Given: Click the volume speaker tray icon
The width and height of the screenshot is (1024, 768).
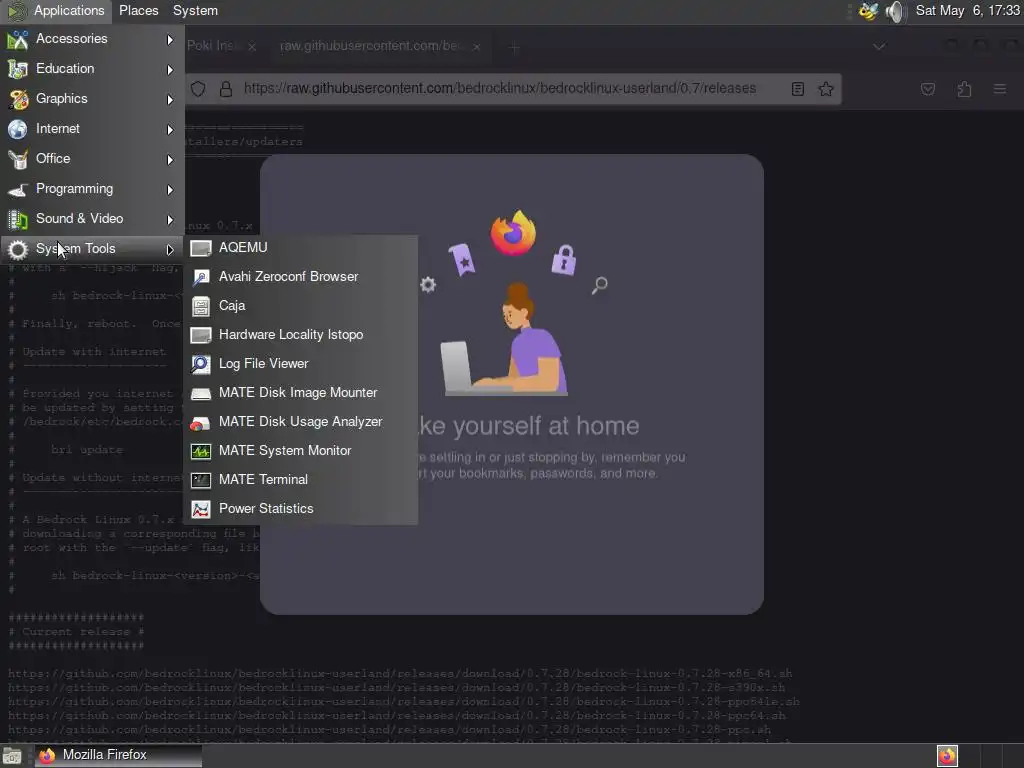Looking at the screenshot, I should 895,11.
